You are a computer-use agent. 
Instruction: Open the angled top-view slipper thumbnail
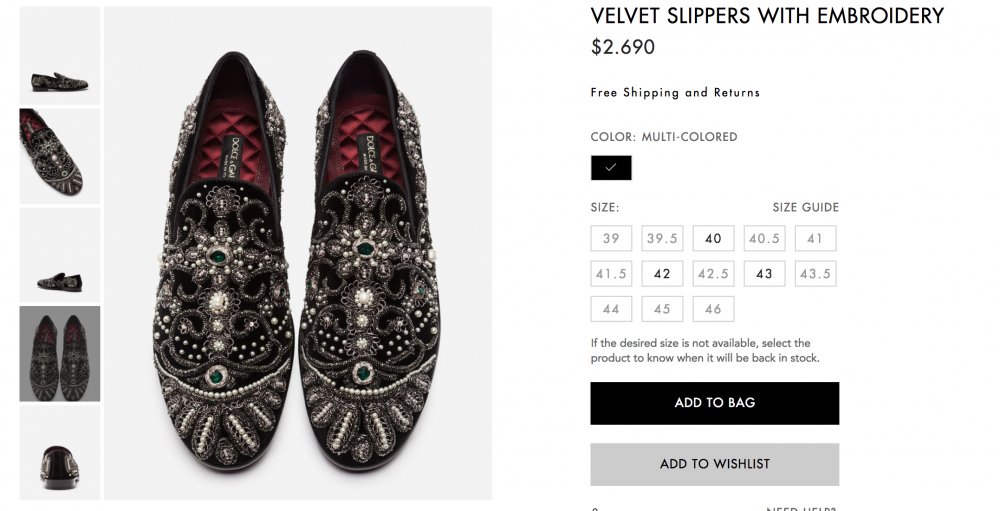point(60,155)
